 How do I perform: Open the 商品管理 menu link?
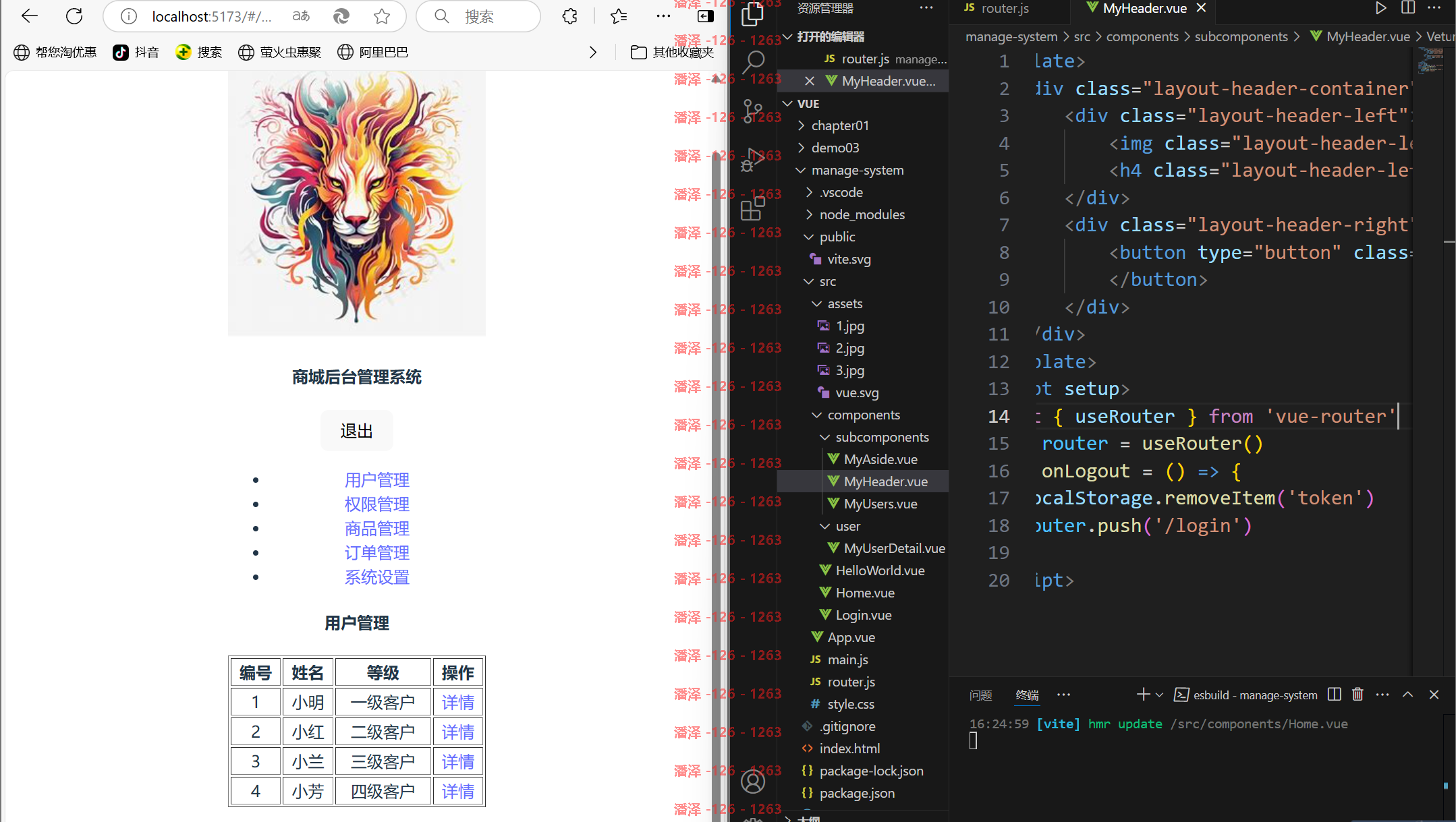[376, 529]
